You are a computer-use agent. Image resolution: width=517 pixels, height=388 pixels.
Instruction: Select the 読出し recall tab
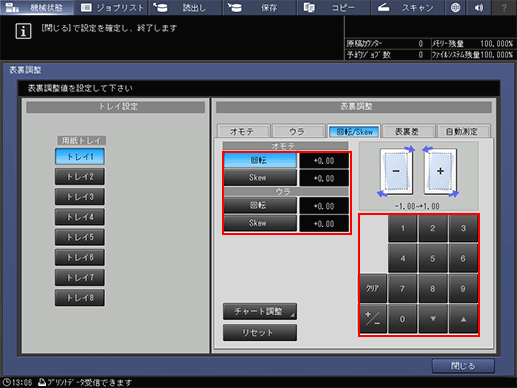[185, 7]
